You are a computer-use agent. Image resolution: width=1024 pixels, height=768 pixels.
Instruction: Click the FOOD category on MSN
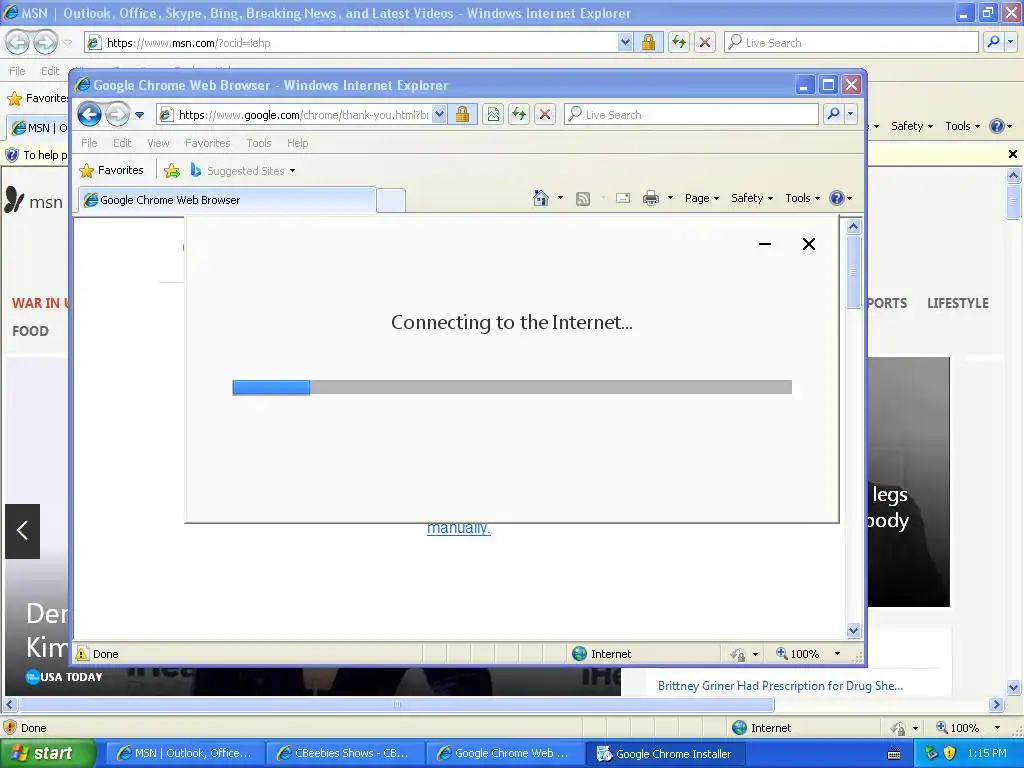[x=30, y=331]
